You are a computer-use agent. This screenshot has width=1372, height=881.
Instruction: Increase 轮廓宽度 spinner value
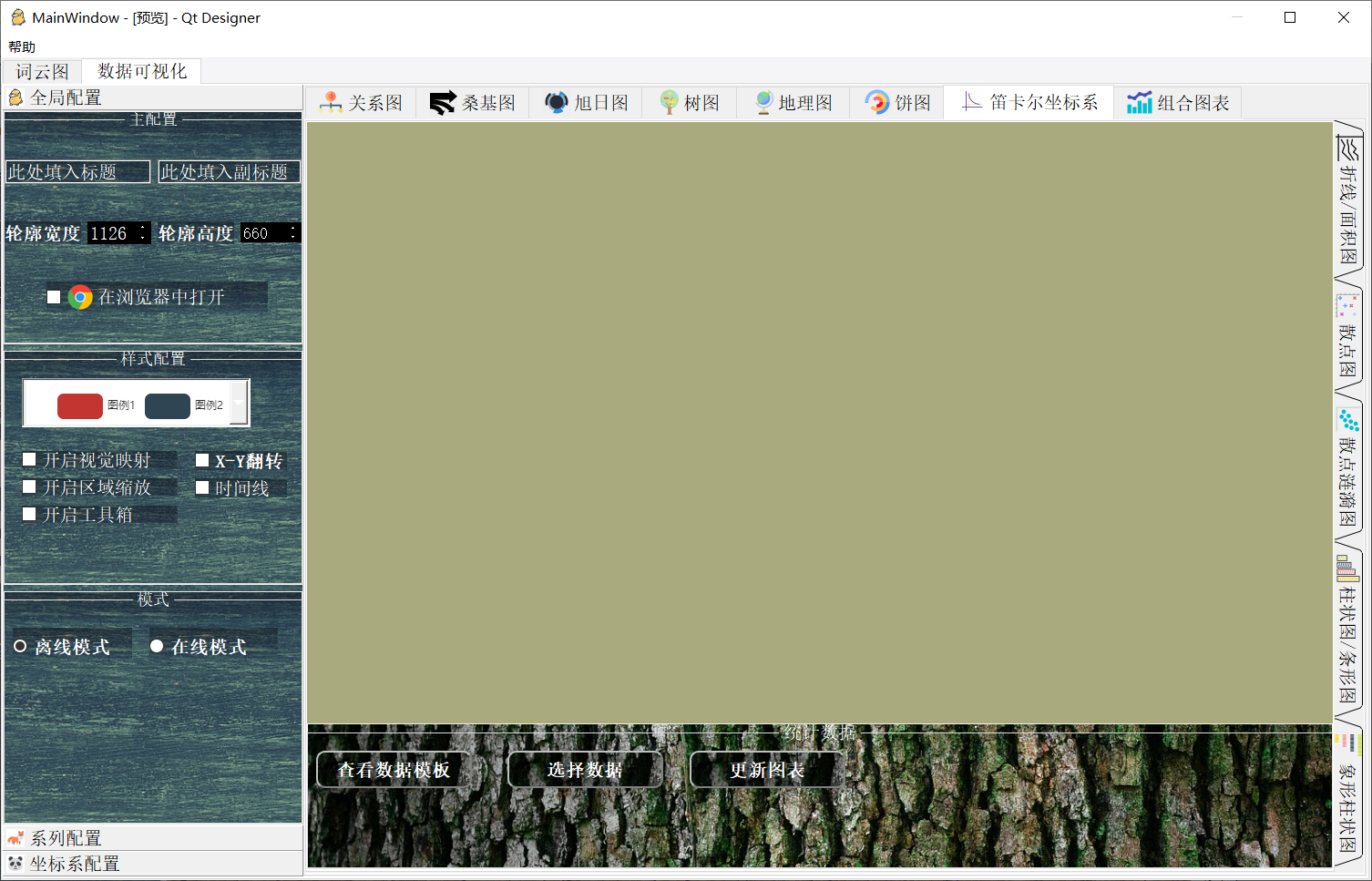tap(143, 228)
